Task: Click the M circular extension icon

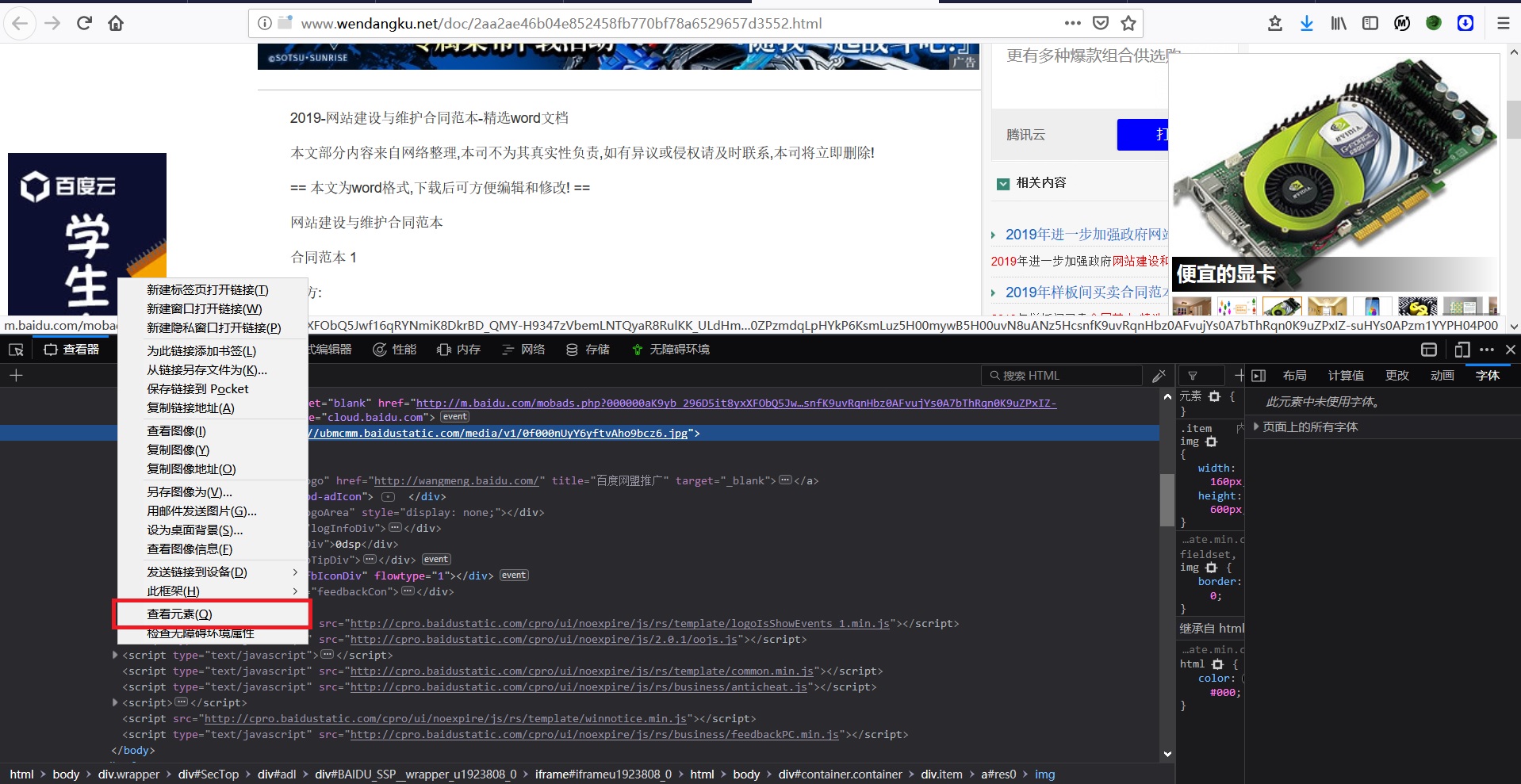Action: click(1402, 23)
